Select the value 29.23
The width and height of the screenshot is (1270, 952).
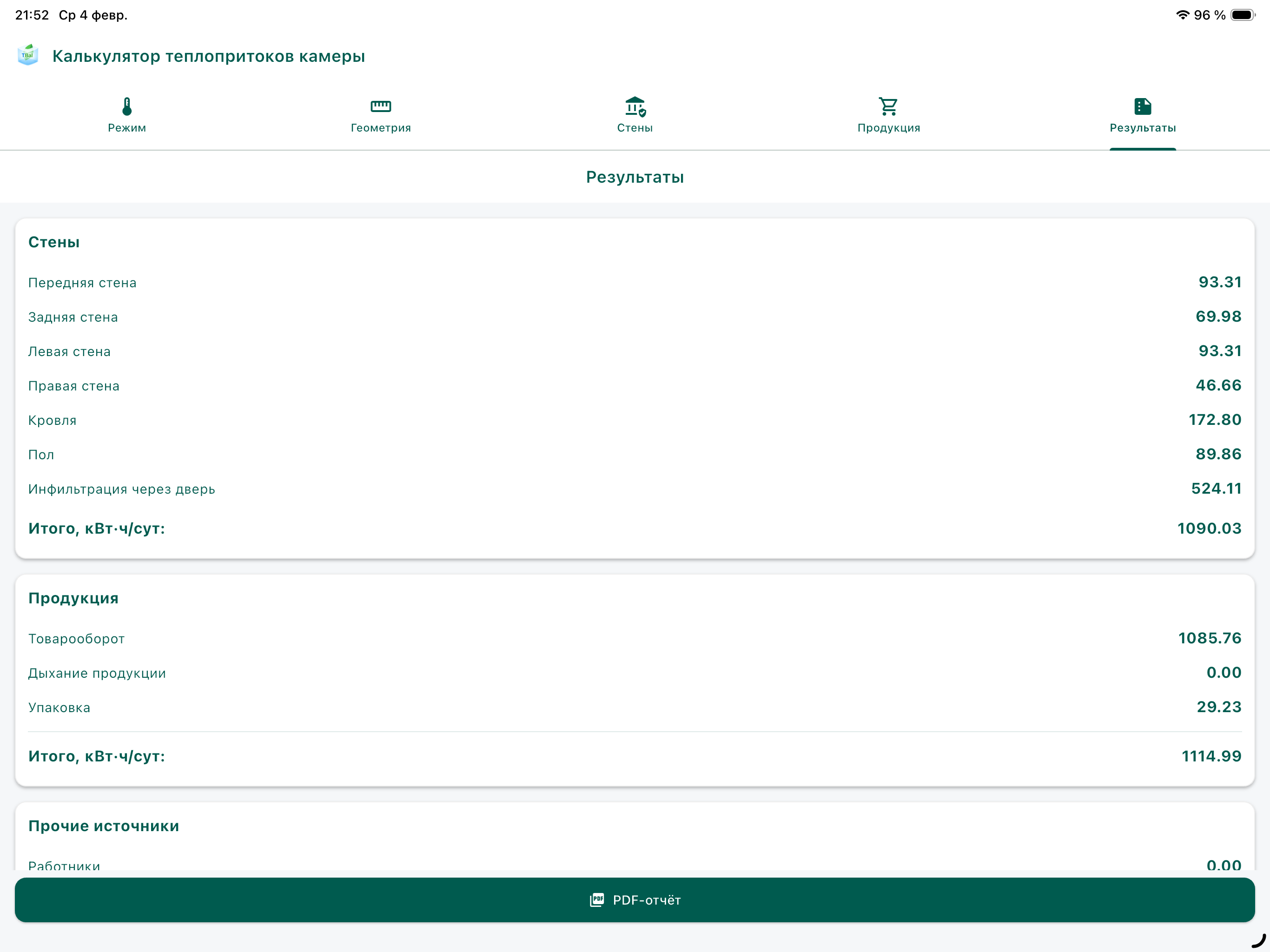click(1219, 707)
